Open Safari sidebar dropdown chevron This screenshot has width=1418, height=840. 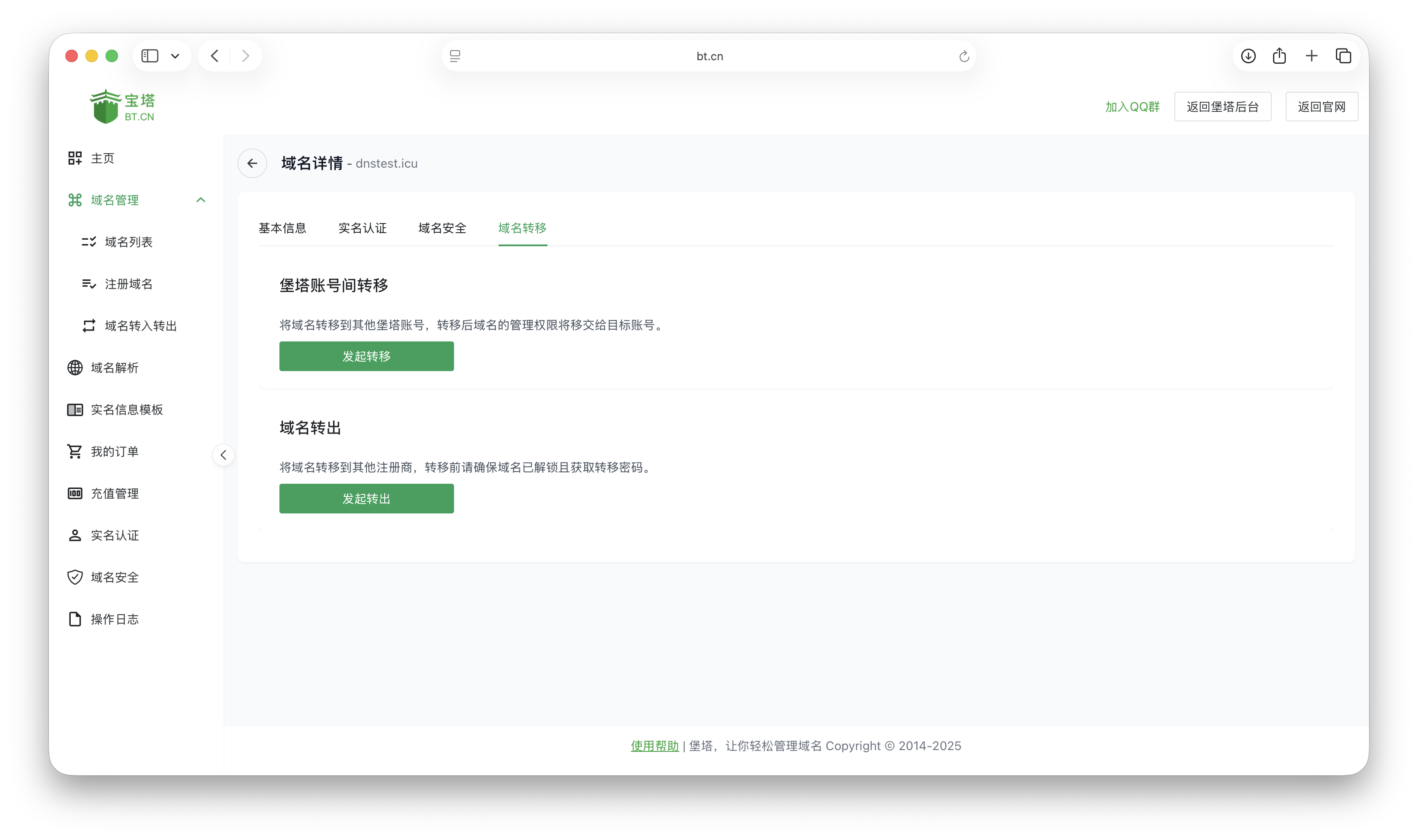(176, 56)
